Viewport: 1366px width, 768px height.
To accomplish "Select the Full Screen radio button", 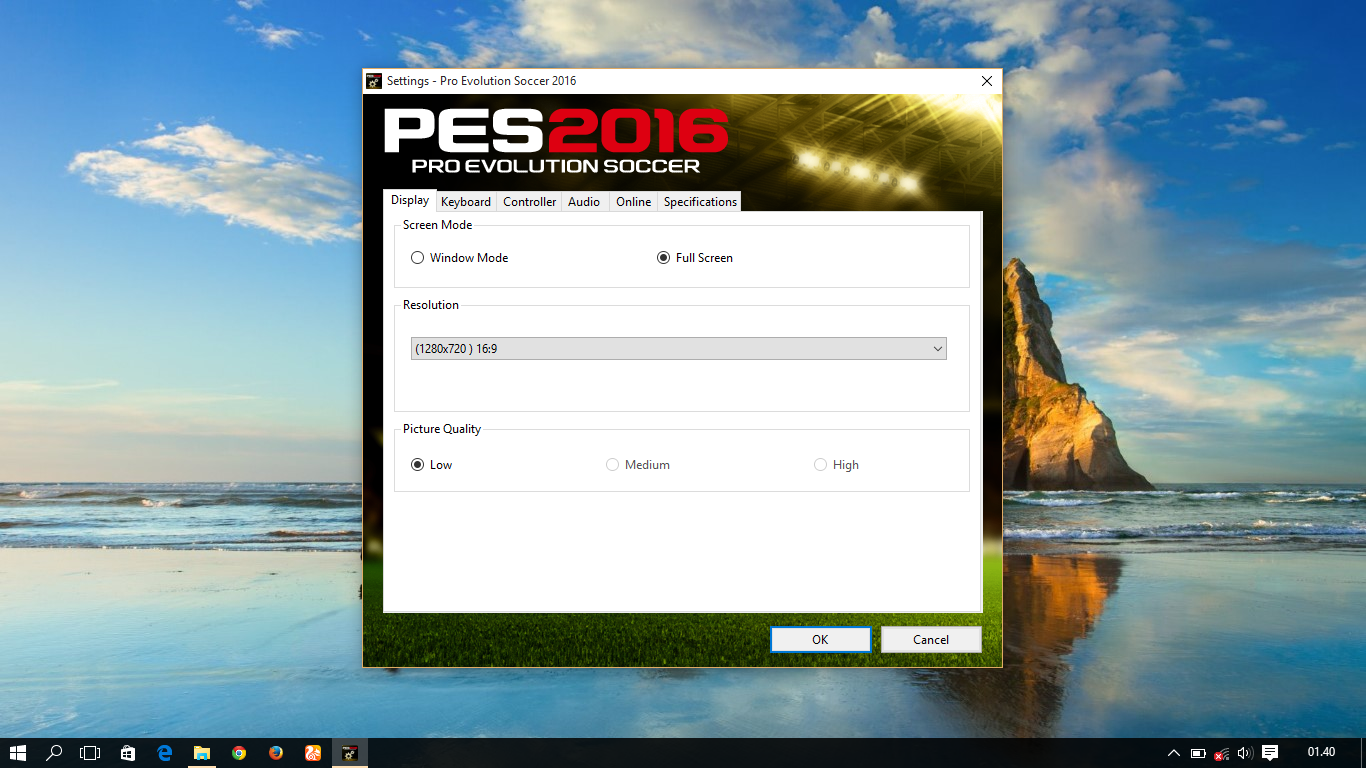I will pyautogui.click(x=663, y=258).
